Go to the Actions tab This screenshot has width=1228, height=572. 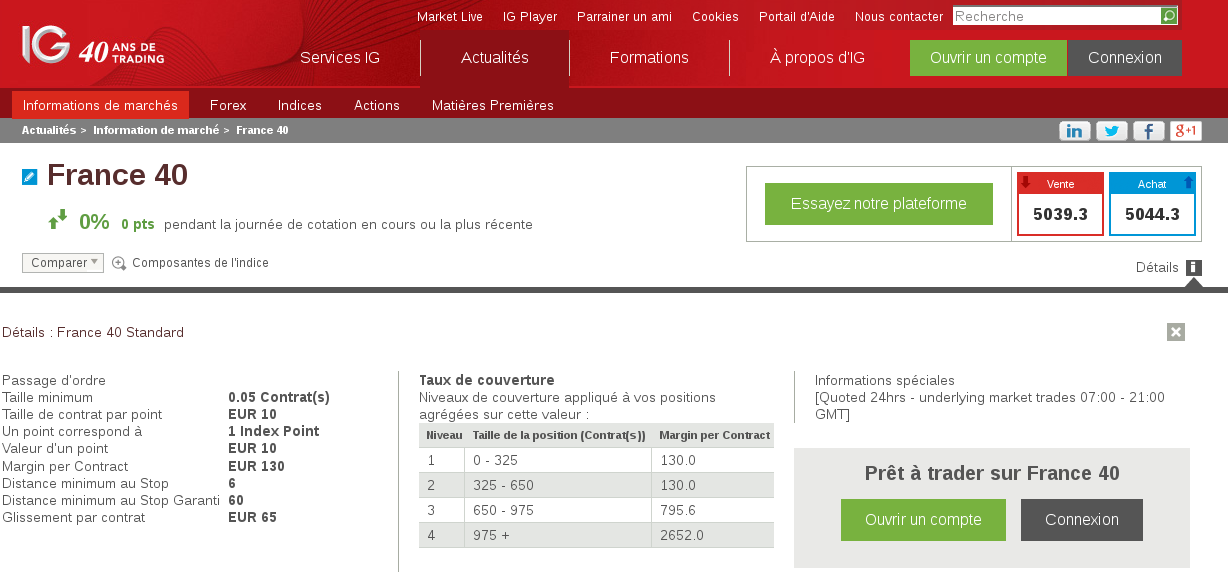pyautogui.click(x=377, y=105)
